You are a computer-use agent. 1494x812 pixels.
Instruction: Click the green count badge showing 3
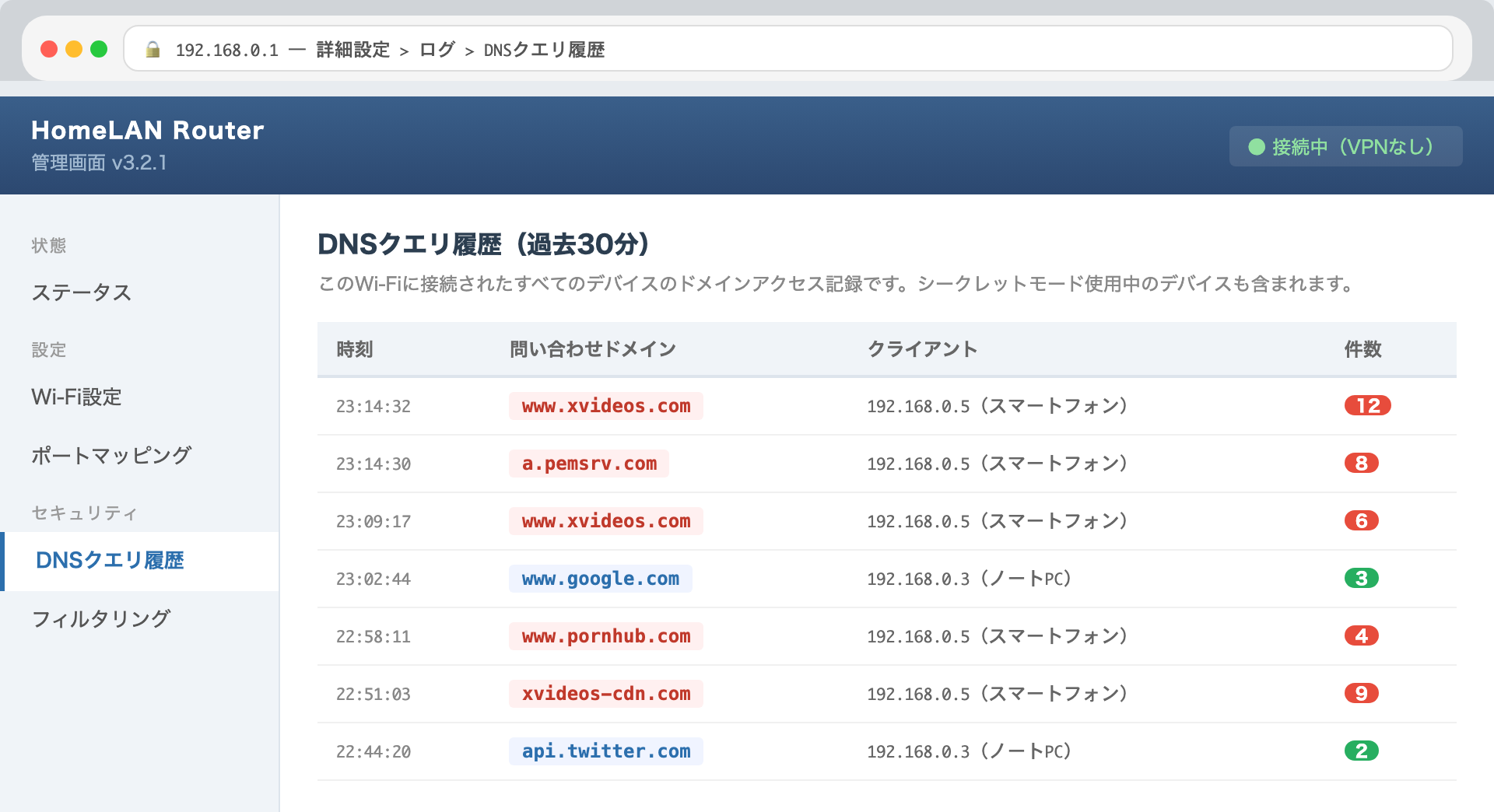(x=1362, y=579)
